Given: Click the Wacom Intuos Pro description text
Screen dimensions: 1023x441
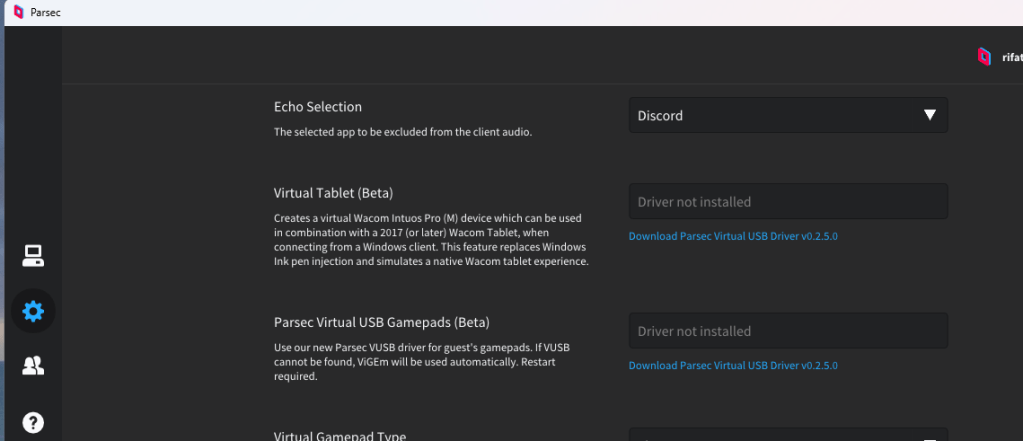Looking at the screenshot, I should click(x=431, y=239).
